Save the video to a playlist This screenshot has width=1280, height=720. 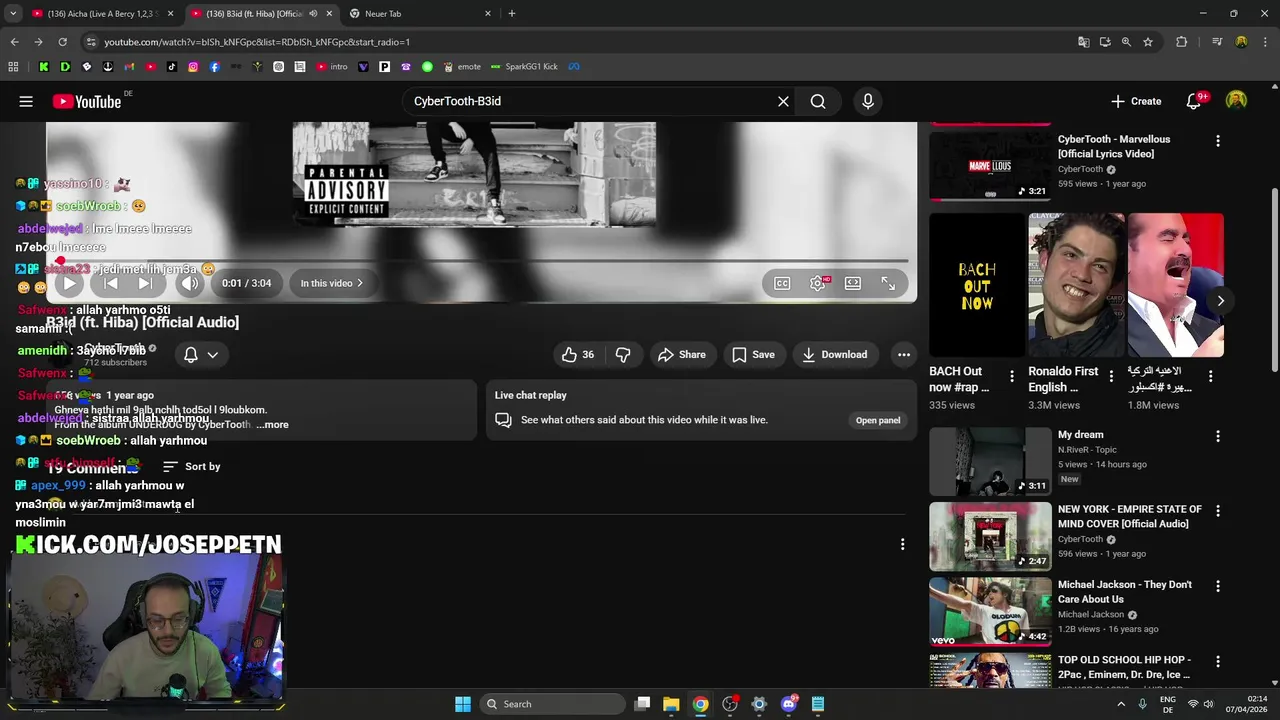tap(753, 354)
